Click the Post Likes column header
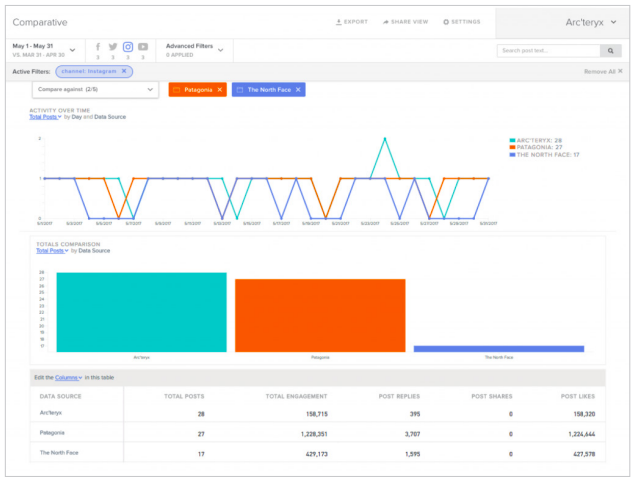The image size is (637, 486). point(578,396)
